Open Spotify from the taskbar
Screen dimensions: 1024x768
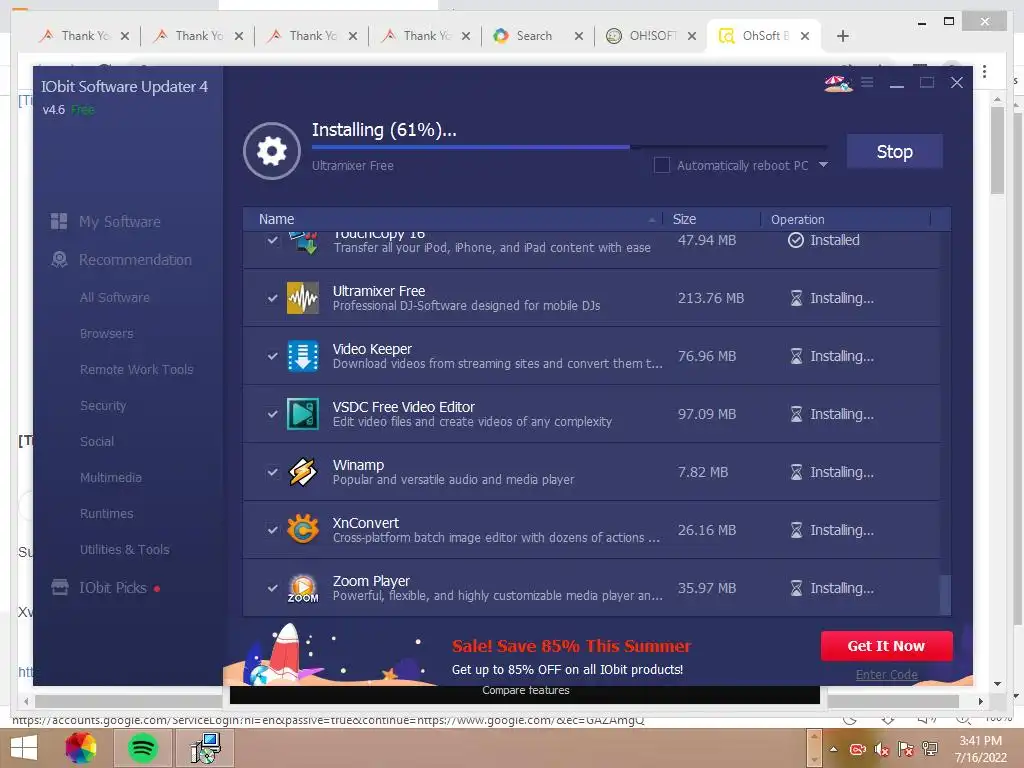click(143, 748)
